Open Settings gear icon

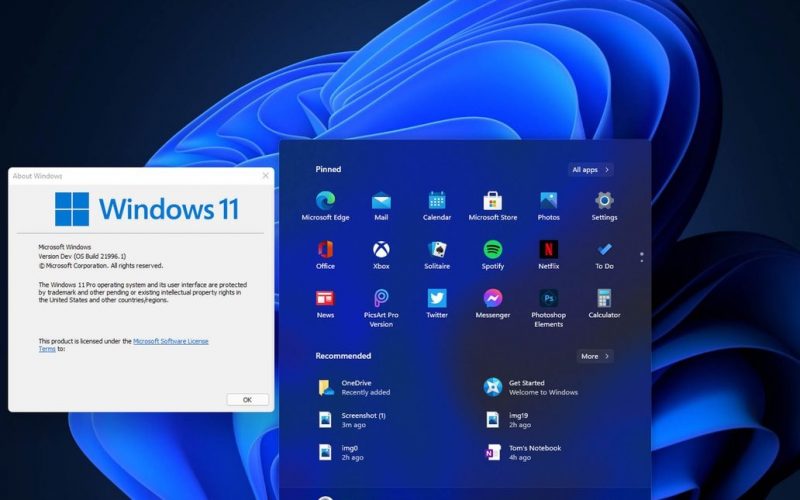(604, 206)
